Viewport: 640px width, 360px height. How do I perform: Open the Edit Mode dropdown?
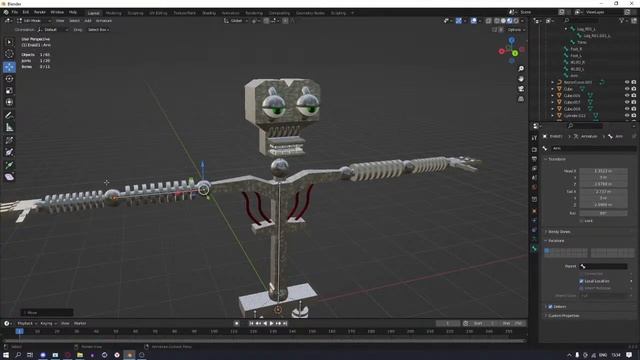34,20
